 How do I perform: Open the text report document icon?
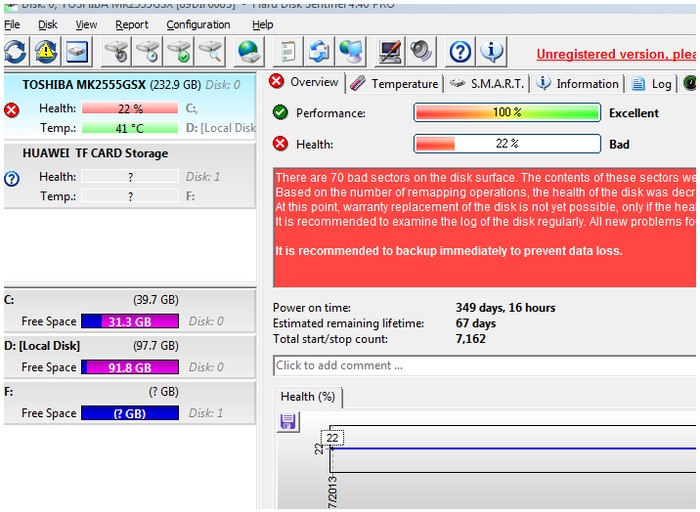click(287, 52)
